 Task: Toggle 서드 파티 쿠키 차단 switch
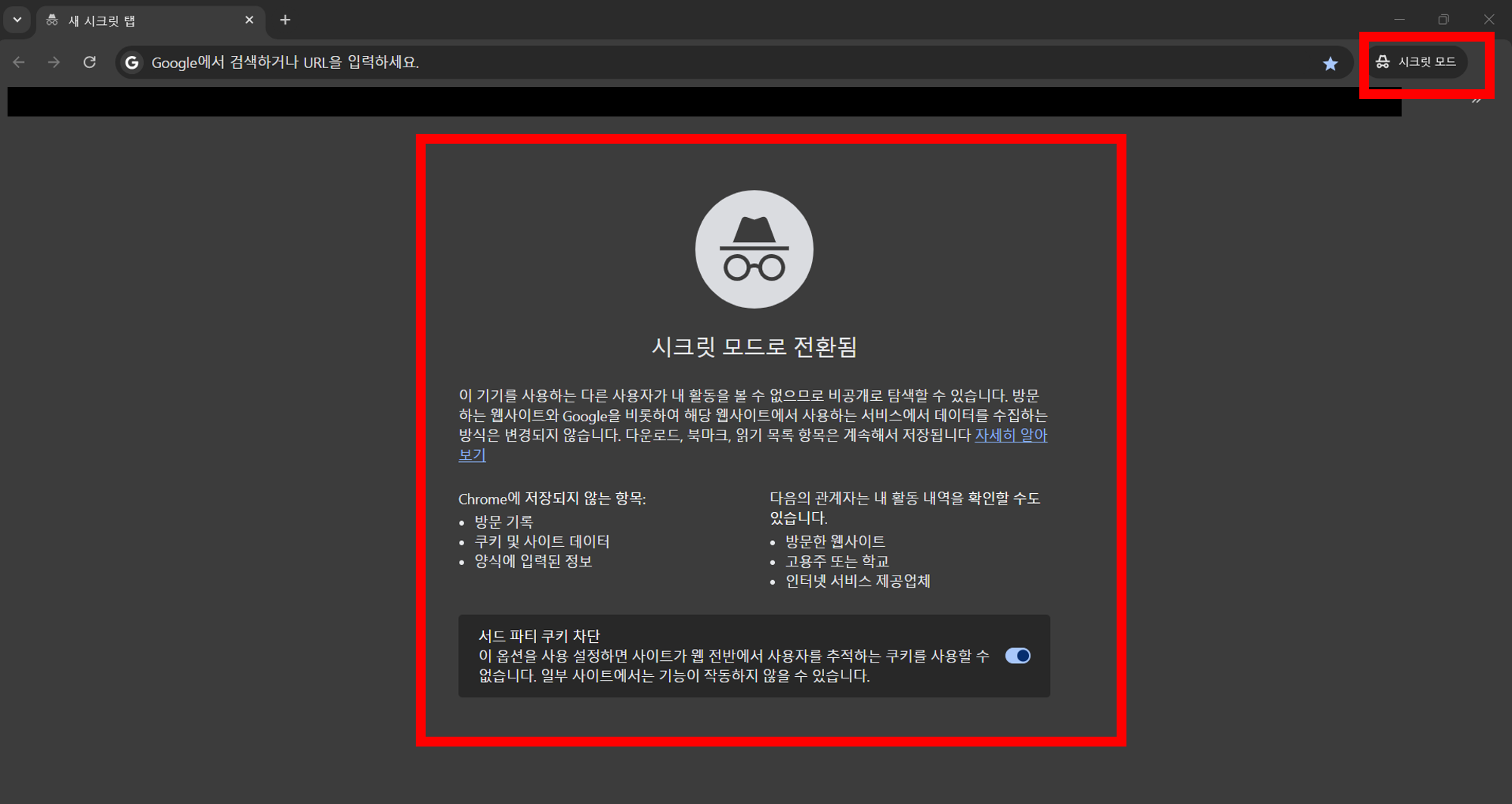click(x=1018, y=656)
